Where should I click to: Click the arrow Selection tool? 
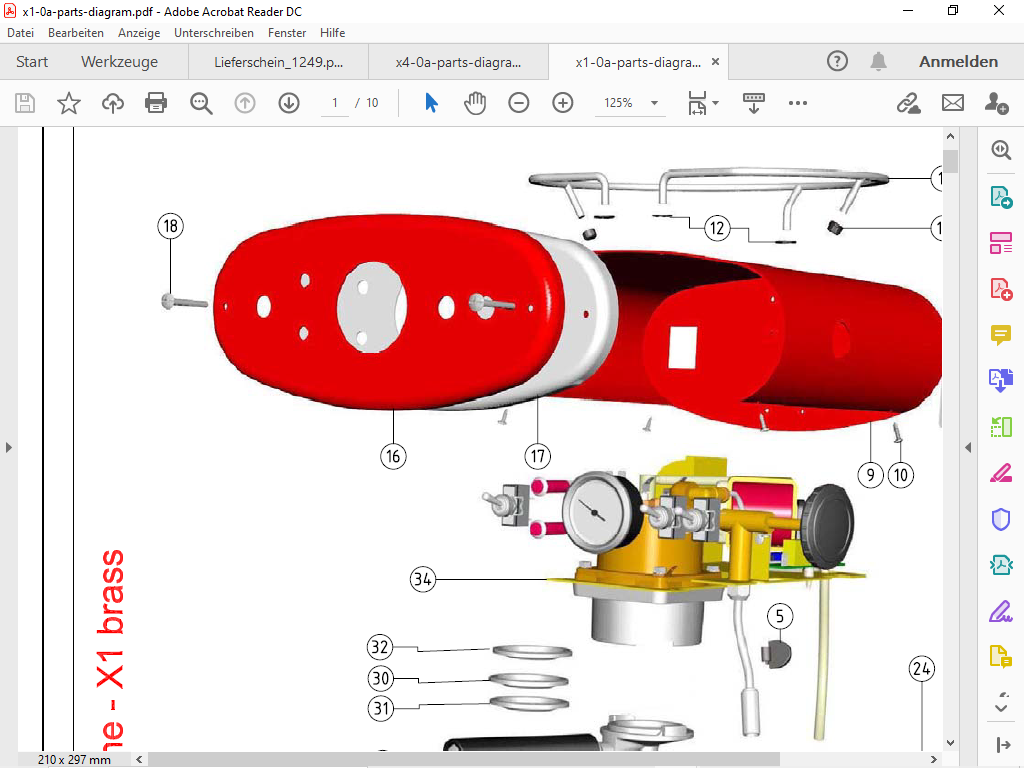431,103
